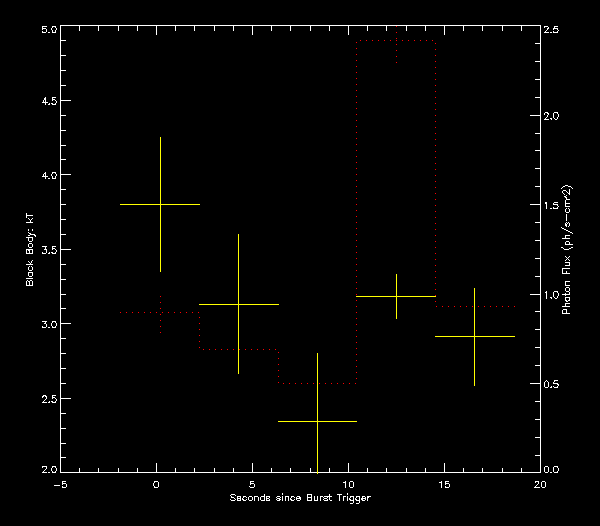Select the white data point near 8 seconds
This screenshot has width=600, height=526.
click(x=317, y=421)
